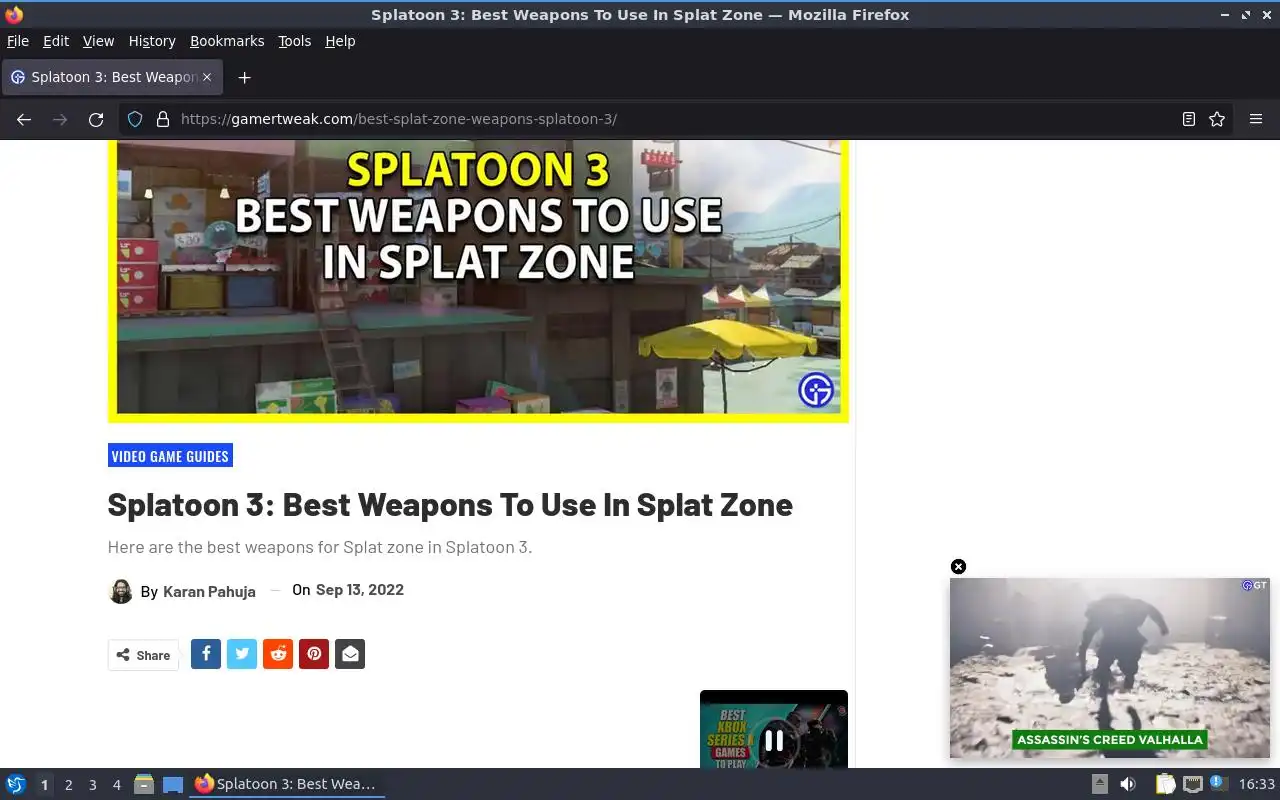Screen dimensions: 1280x800
Task: Open a new tab
Action: click(x=244, y=77)
